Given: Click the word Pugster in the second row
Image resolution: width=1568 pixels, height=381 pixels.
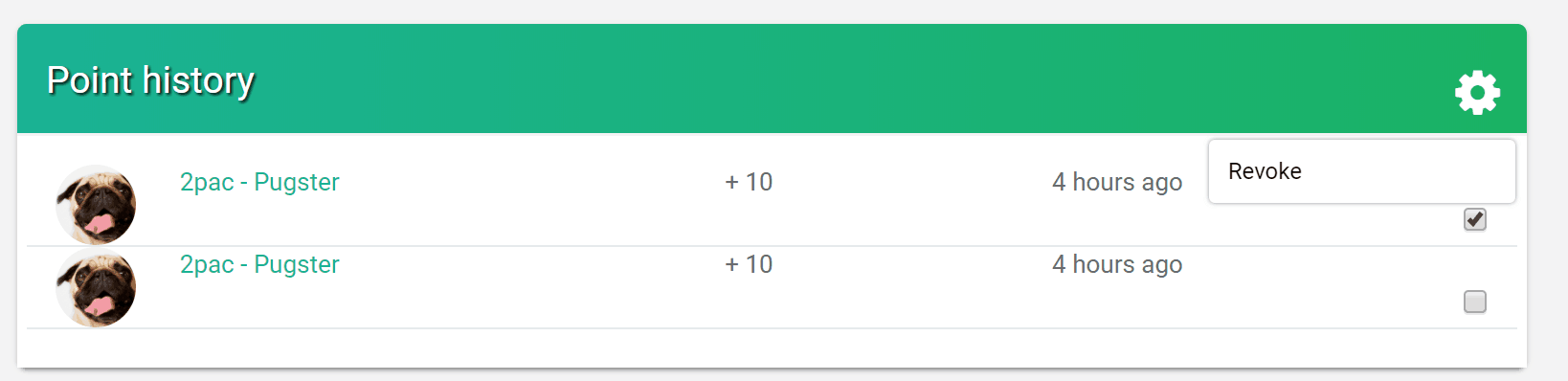Looking at the screenshot, I should point(297,264).
